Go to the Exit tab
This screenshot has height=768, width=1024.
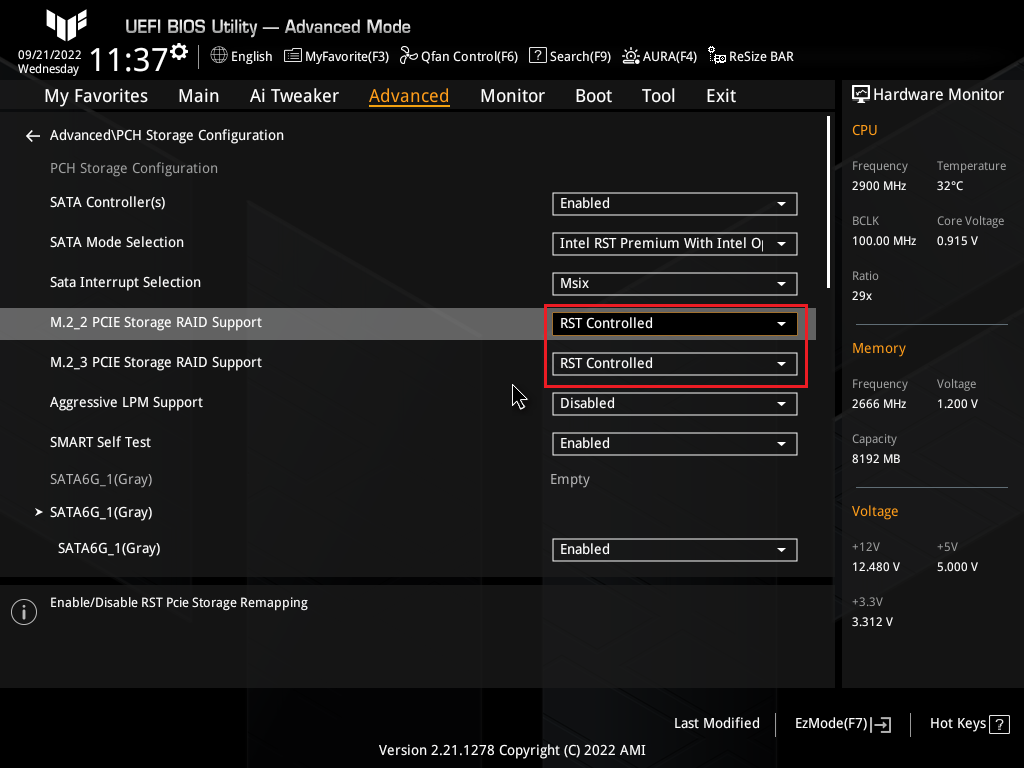click(721, 96)
